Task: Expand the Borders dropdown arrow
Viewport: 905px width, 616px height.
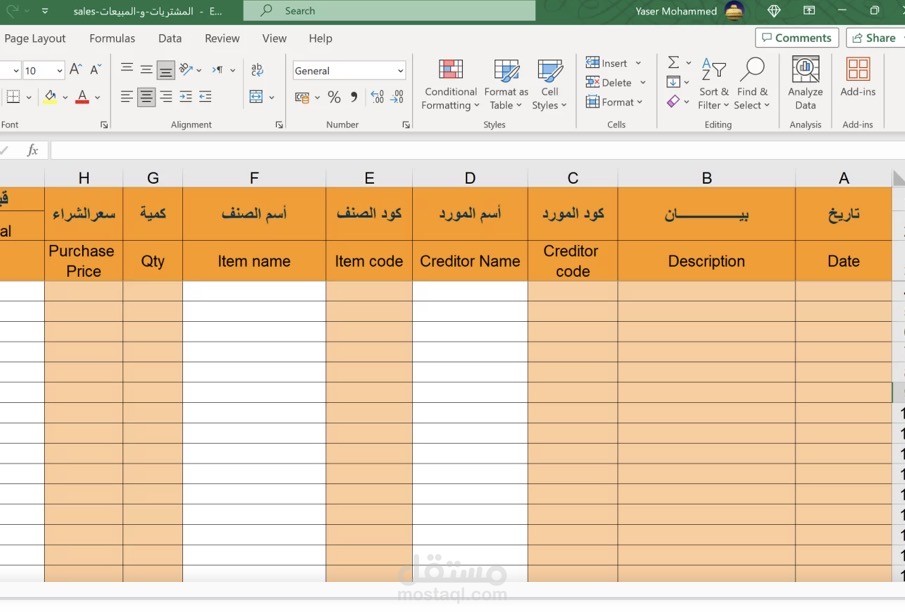Action: click(x=29, y=97)
